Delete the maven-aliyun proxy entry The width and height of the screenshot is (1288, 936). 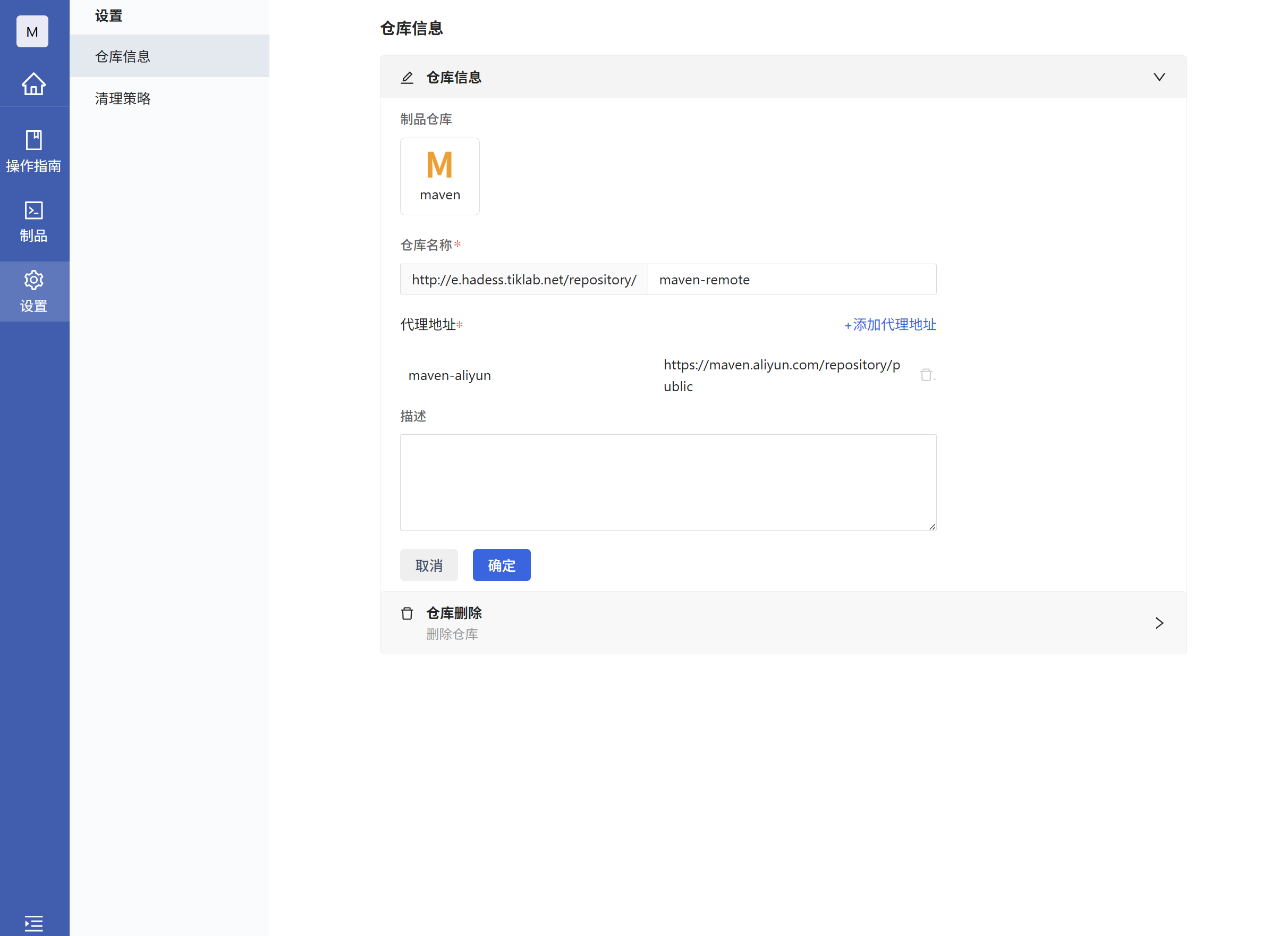pyautogui.click(x=926, y=375)
